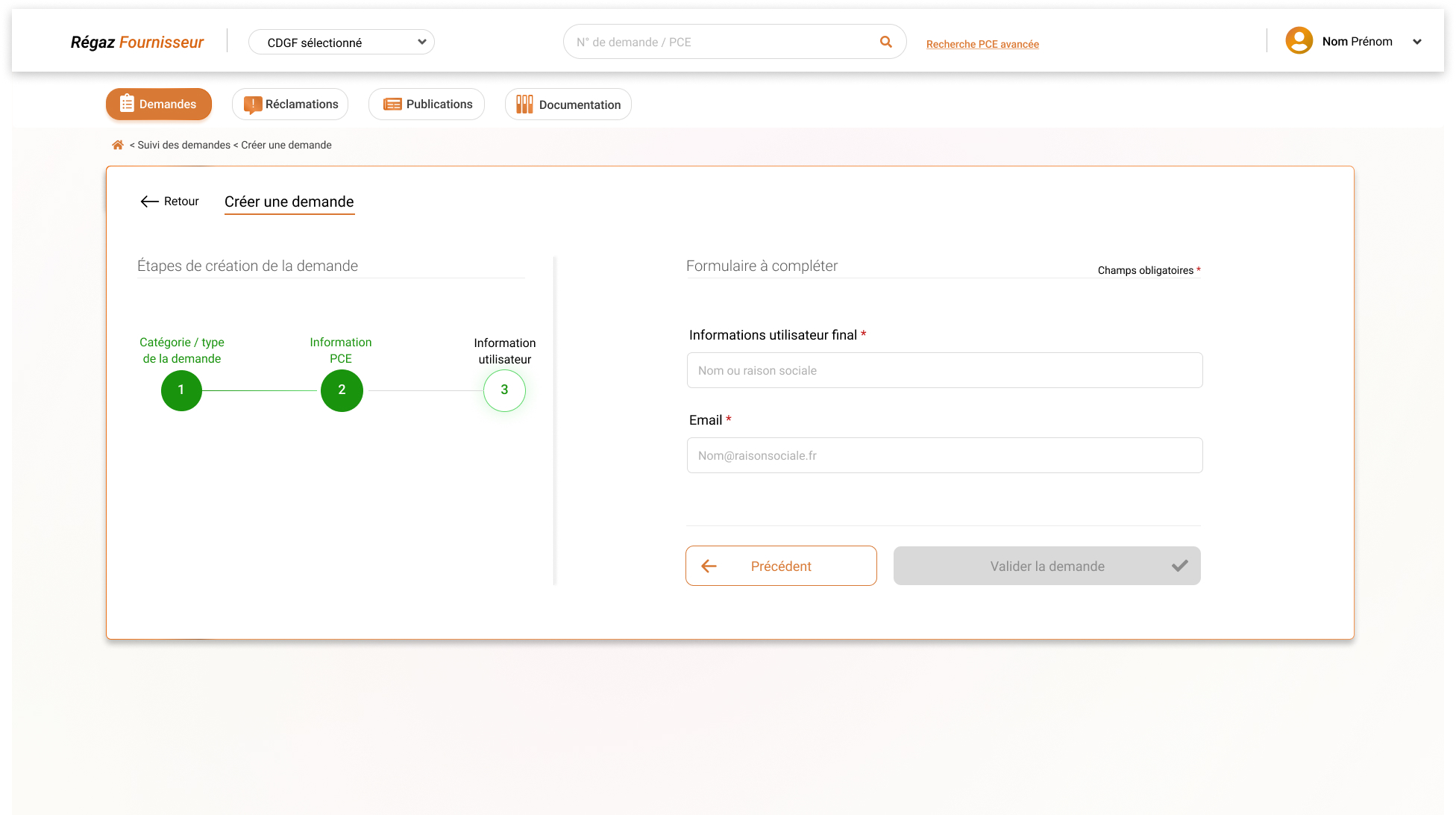The height and width of the screenshot is (815, 1456).
Task: Click the user avatar icon
Action: 1299,41
